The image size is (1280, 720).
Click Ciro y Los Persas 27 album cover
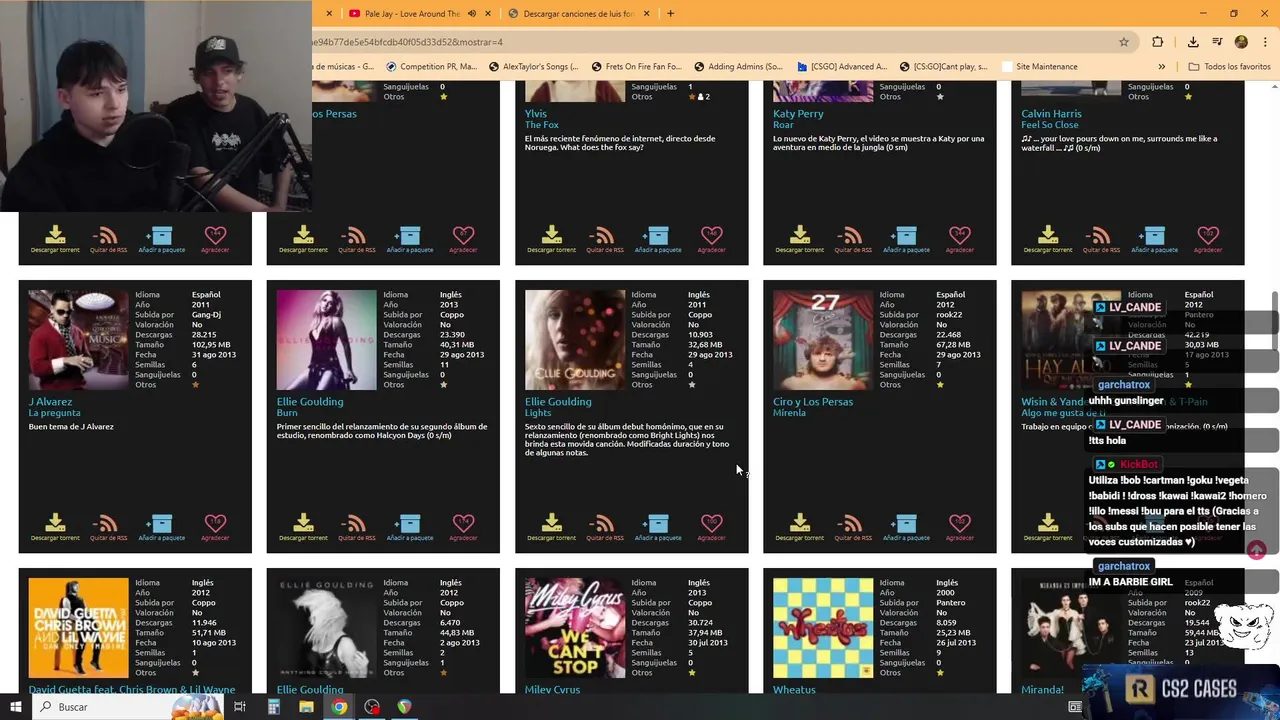[x=822, y=340]
